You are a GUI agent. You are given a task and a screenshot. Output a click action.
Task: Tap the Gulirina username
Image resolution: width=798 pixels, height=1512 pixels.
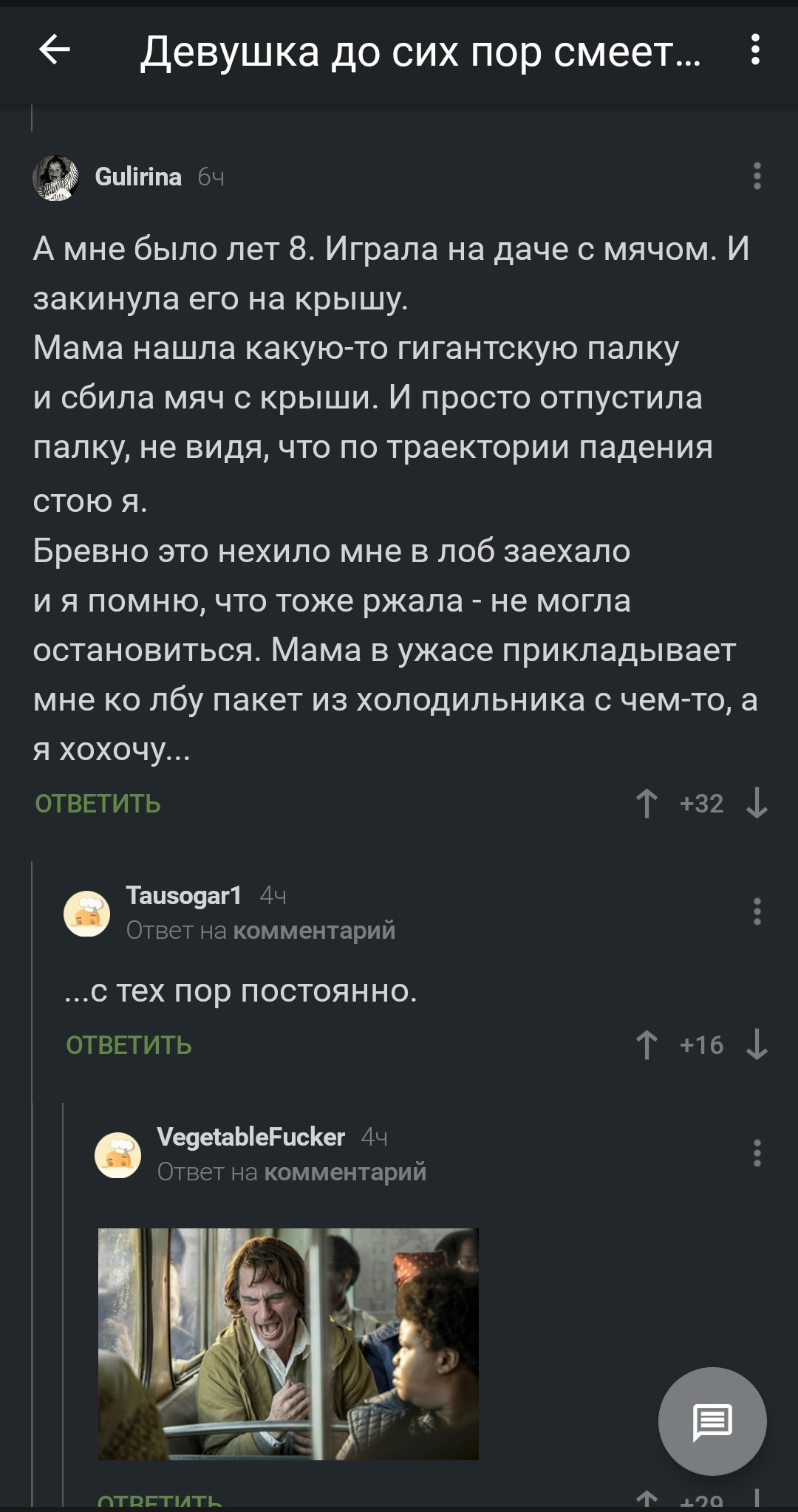[138, 177]
